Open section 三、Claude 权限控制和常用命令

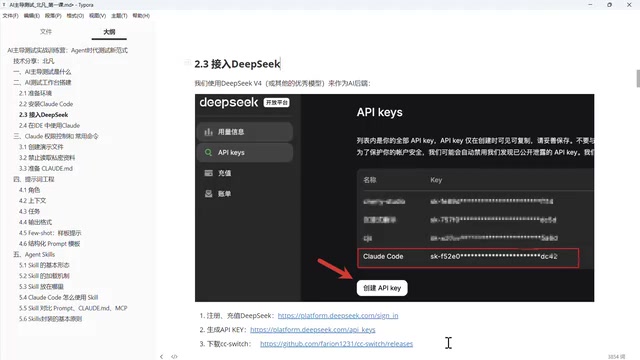click(56, 136)
